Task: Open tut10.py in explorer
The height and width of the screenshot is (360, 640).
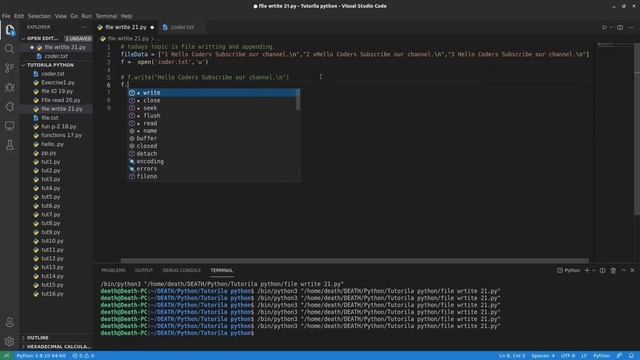Action: click(52, 241)
